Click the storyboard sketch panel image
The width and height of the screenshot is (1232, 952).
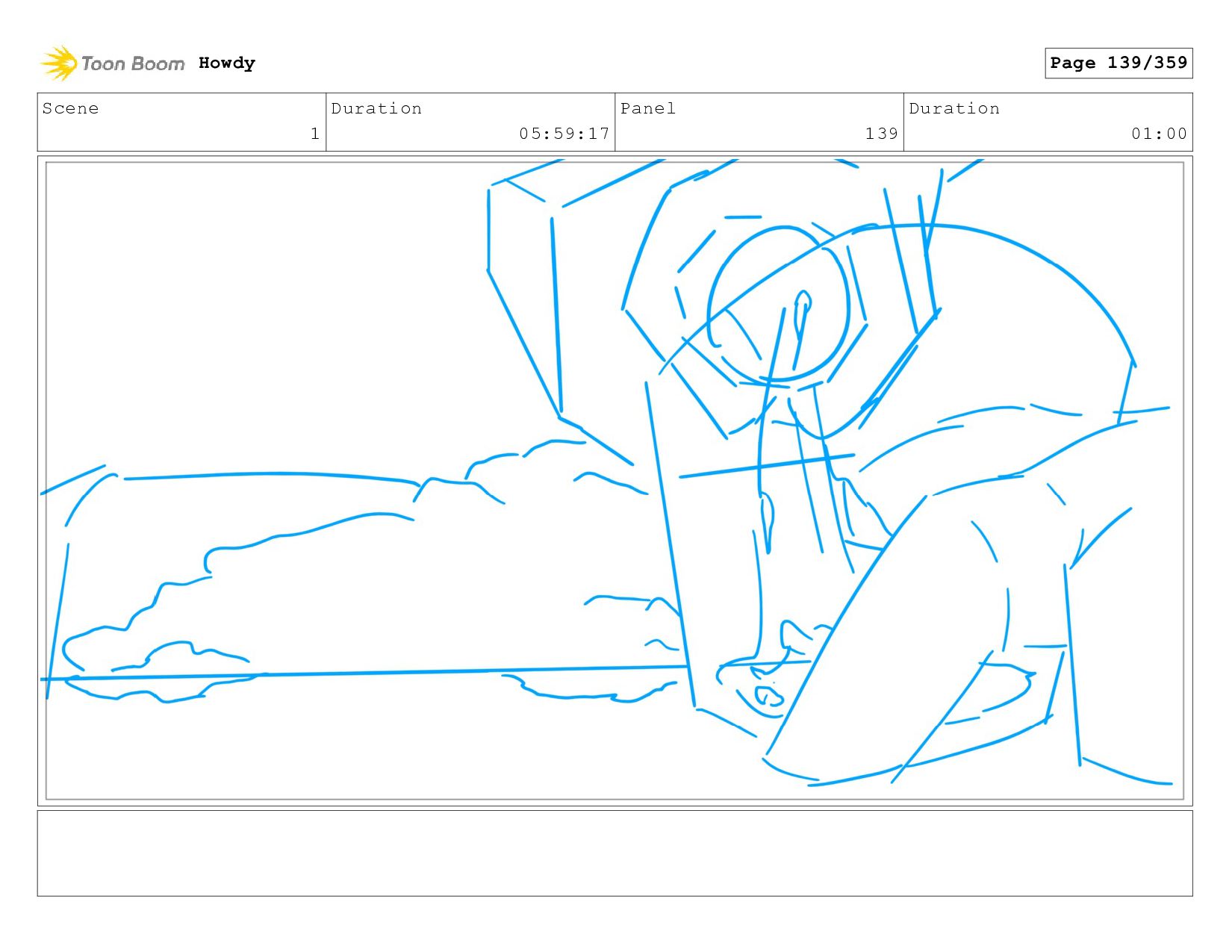click(615, 481)
